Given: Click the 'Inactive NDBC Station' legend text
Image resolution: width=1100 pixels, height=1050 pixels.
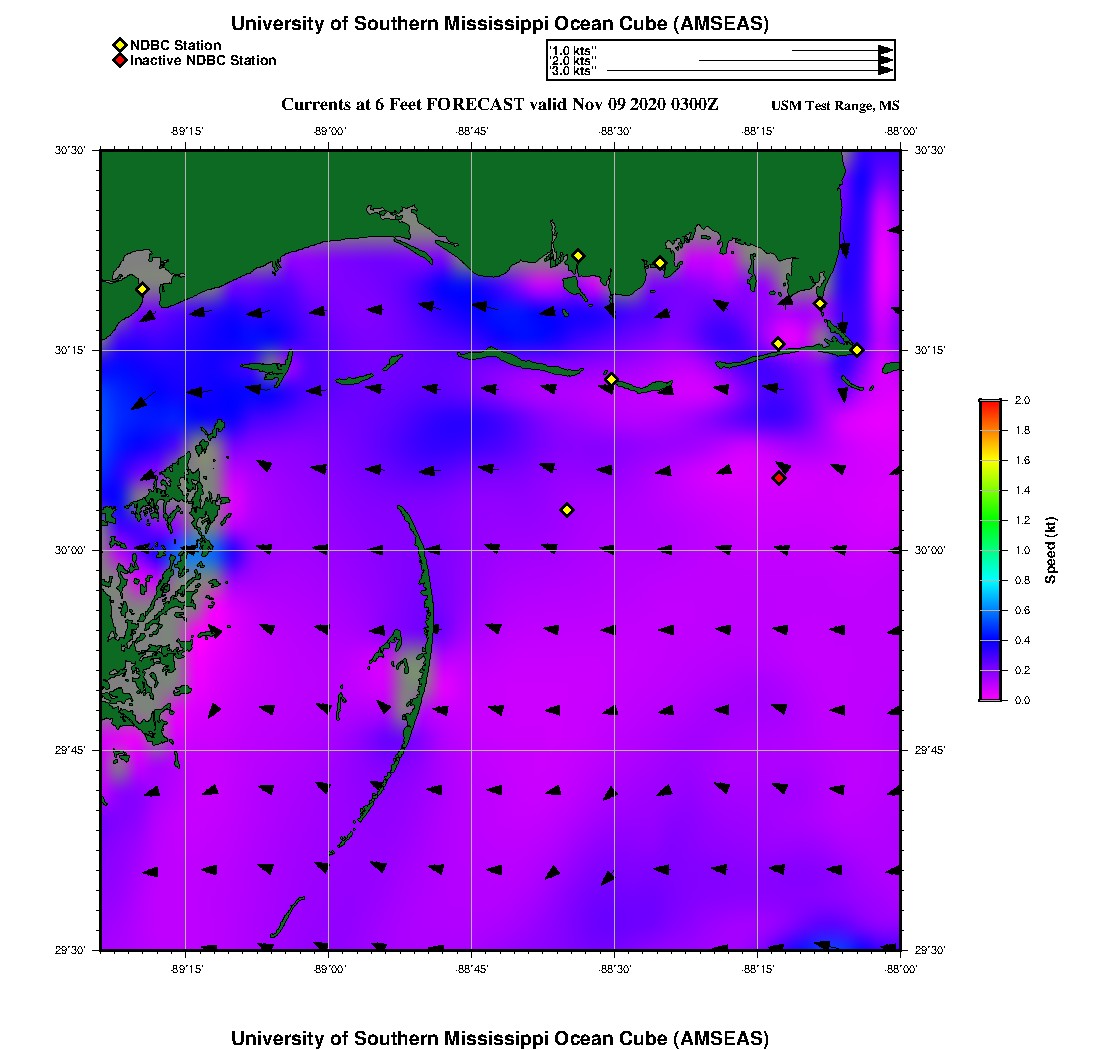Looking at the screenshot, I should [203, 60].
